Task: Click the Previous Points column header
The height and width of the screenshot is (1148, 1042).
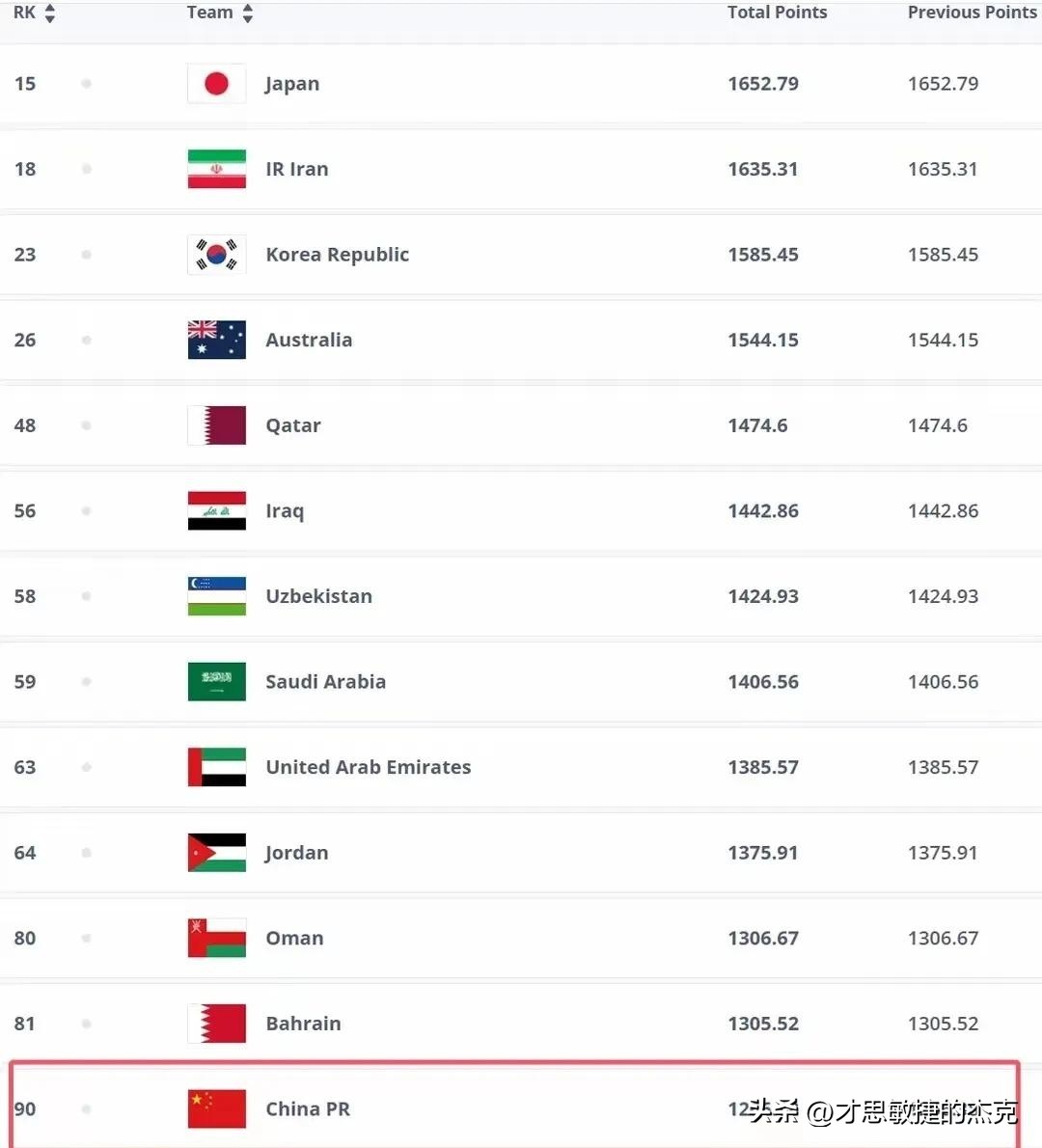Action: tap(972, 13)
